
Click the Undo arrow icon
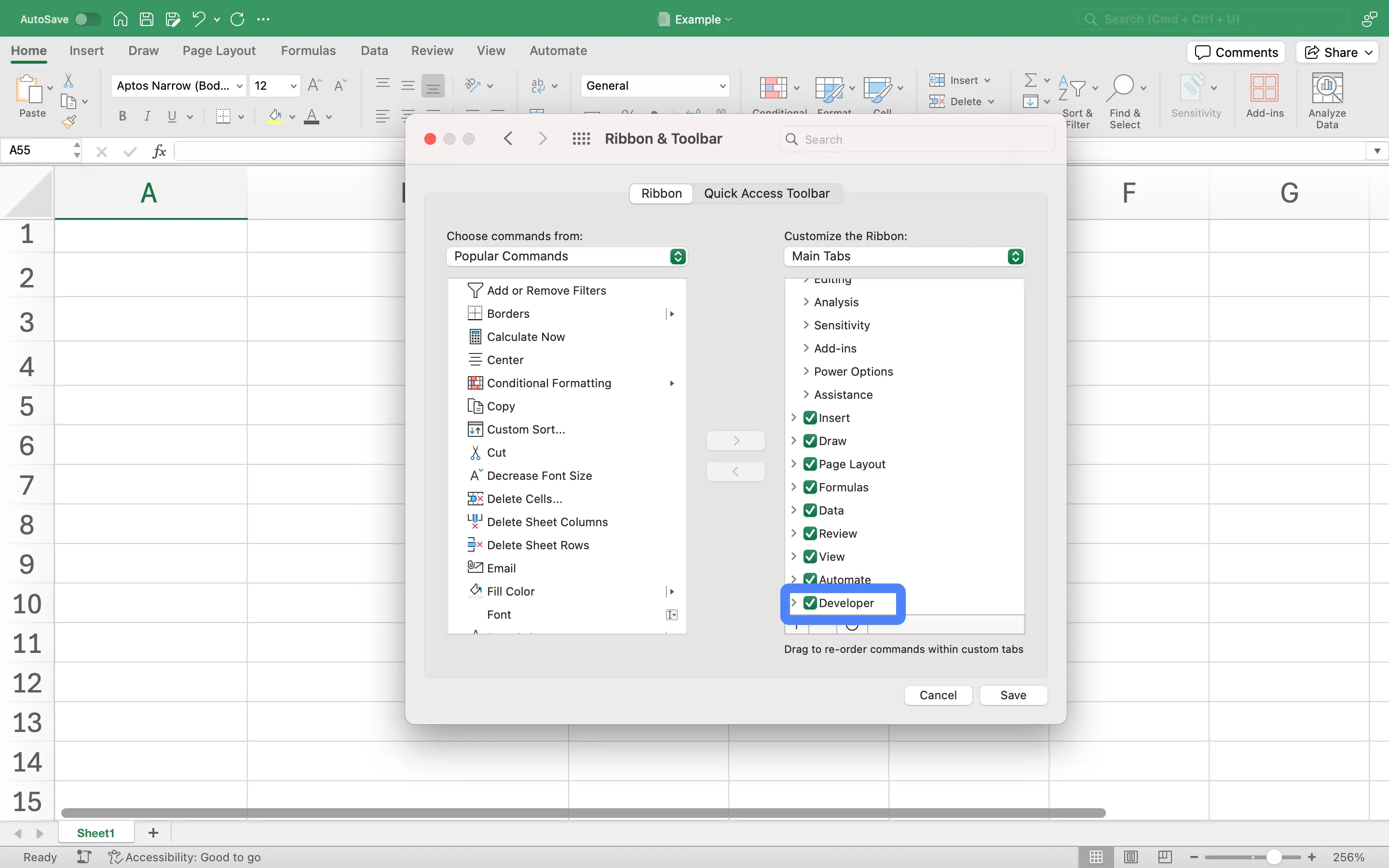[x=199, y=19]
